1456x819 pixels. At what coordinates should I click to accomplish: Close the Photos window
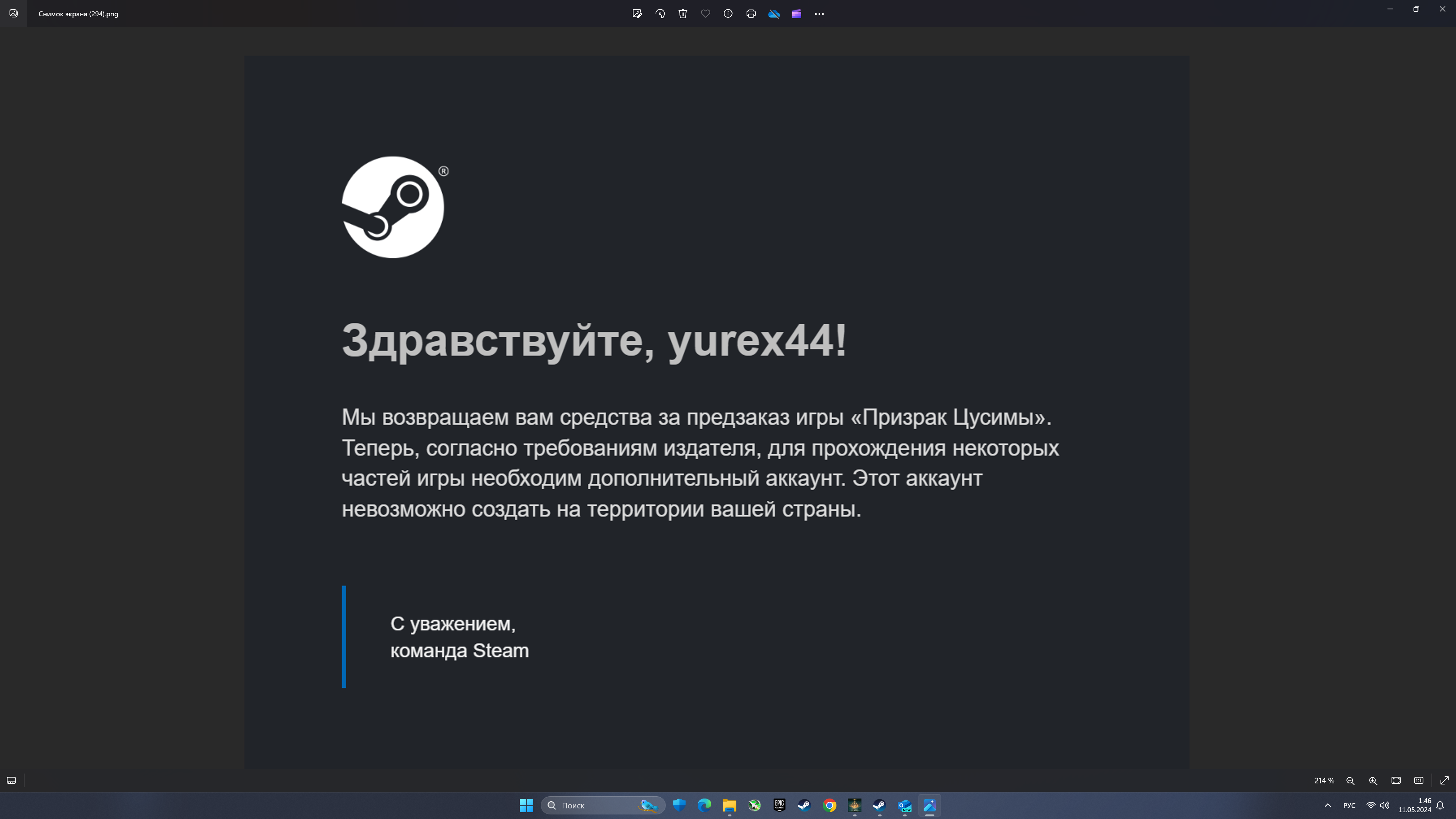pos(1442,9)
